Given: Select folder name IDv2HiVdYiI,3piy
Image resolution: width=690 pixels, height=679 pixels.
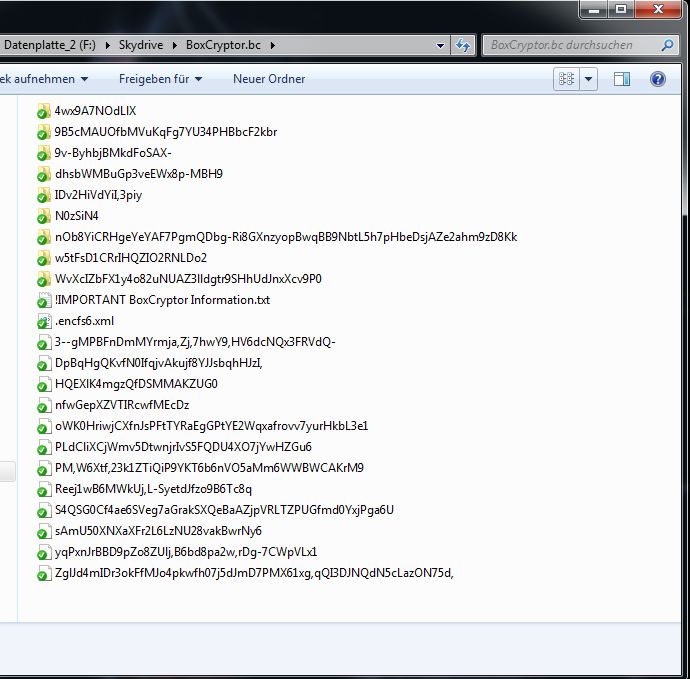Looking at the screenshot, I should coord(99,195).
